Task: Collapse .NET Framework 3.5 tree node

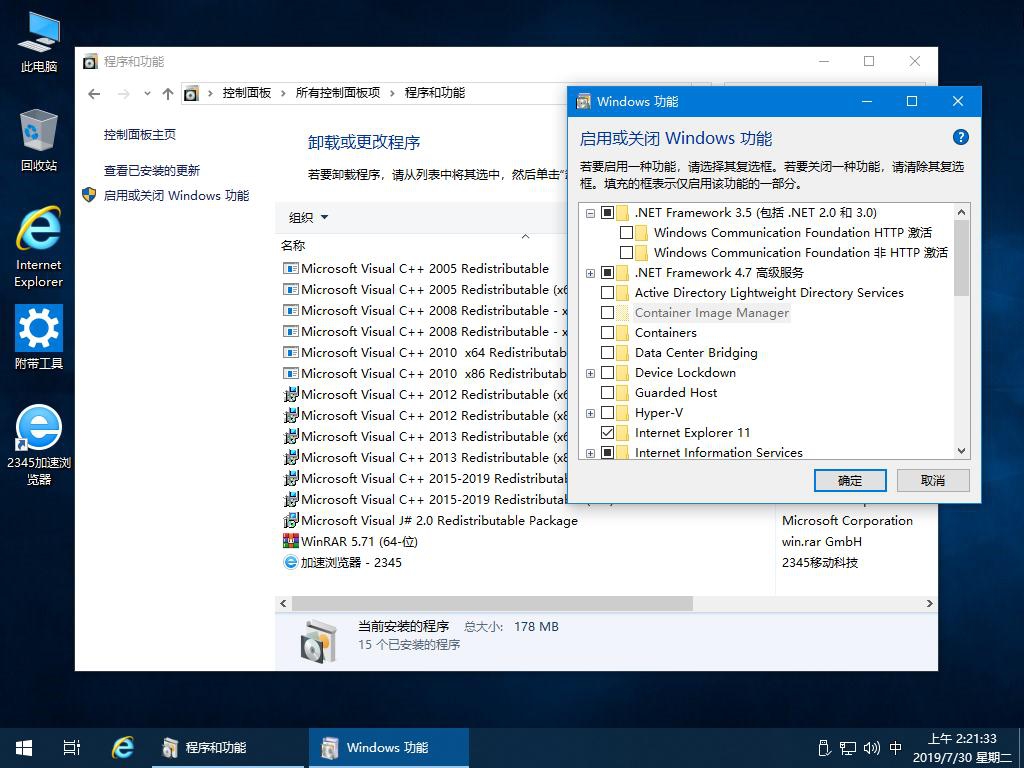Action: coord(590,212)
